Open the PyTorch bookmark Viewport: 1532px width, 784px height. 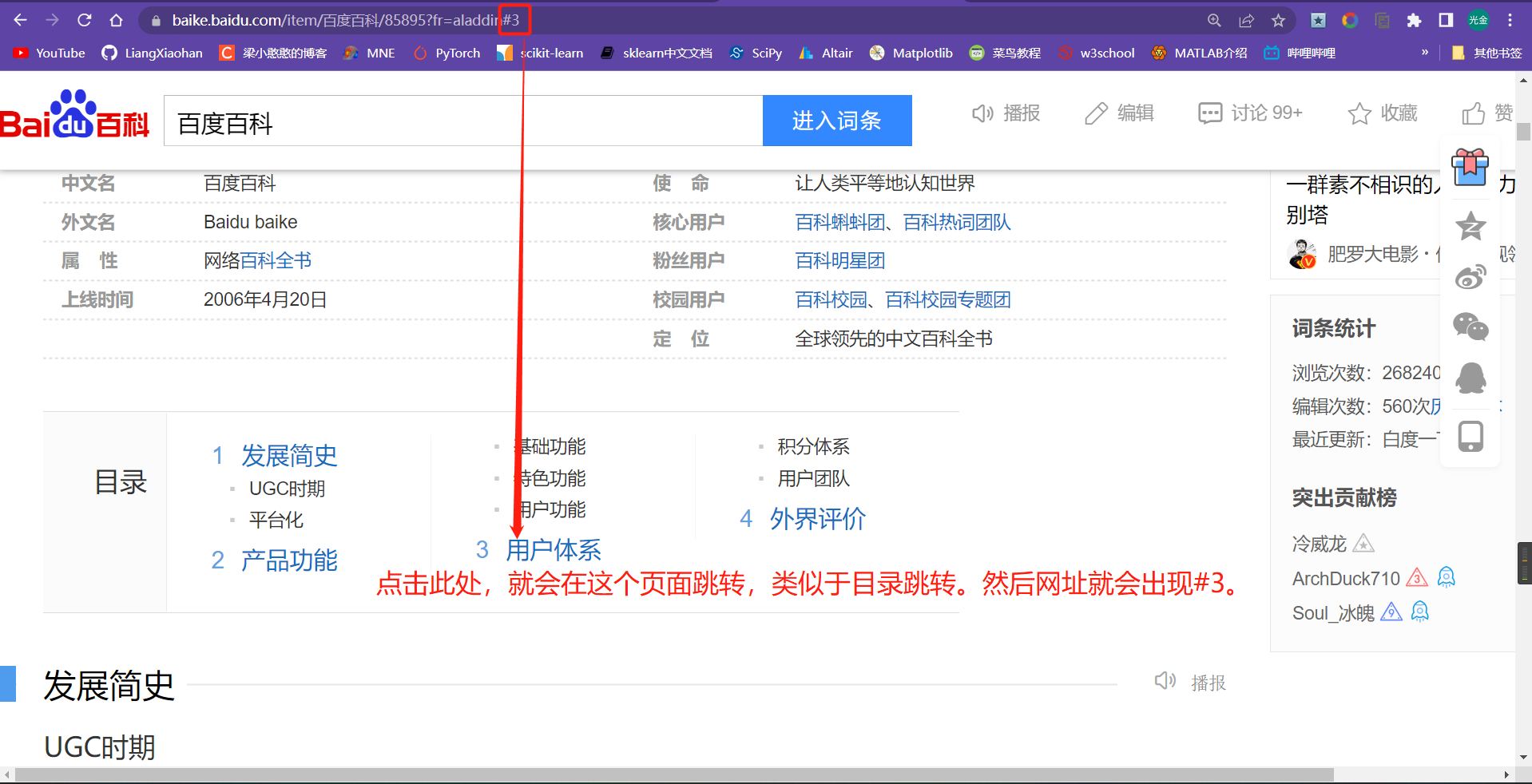pos(447,53)
